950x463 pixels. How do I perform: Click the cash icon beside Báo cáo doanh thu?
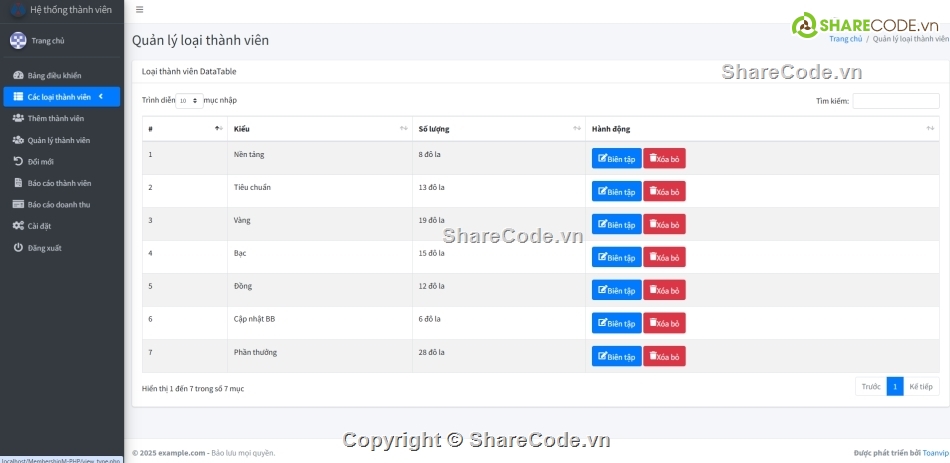pos(18,204)
